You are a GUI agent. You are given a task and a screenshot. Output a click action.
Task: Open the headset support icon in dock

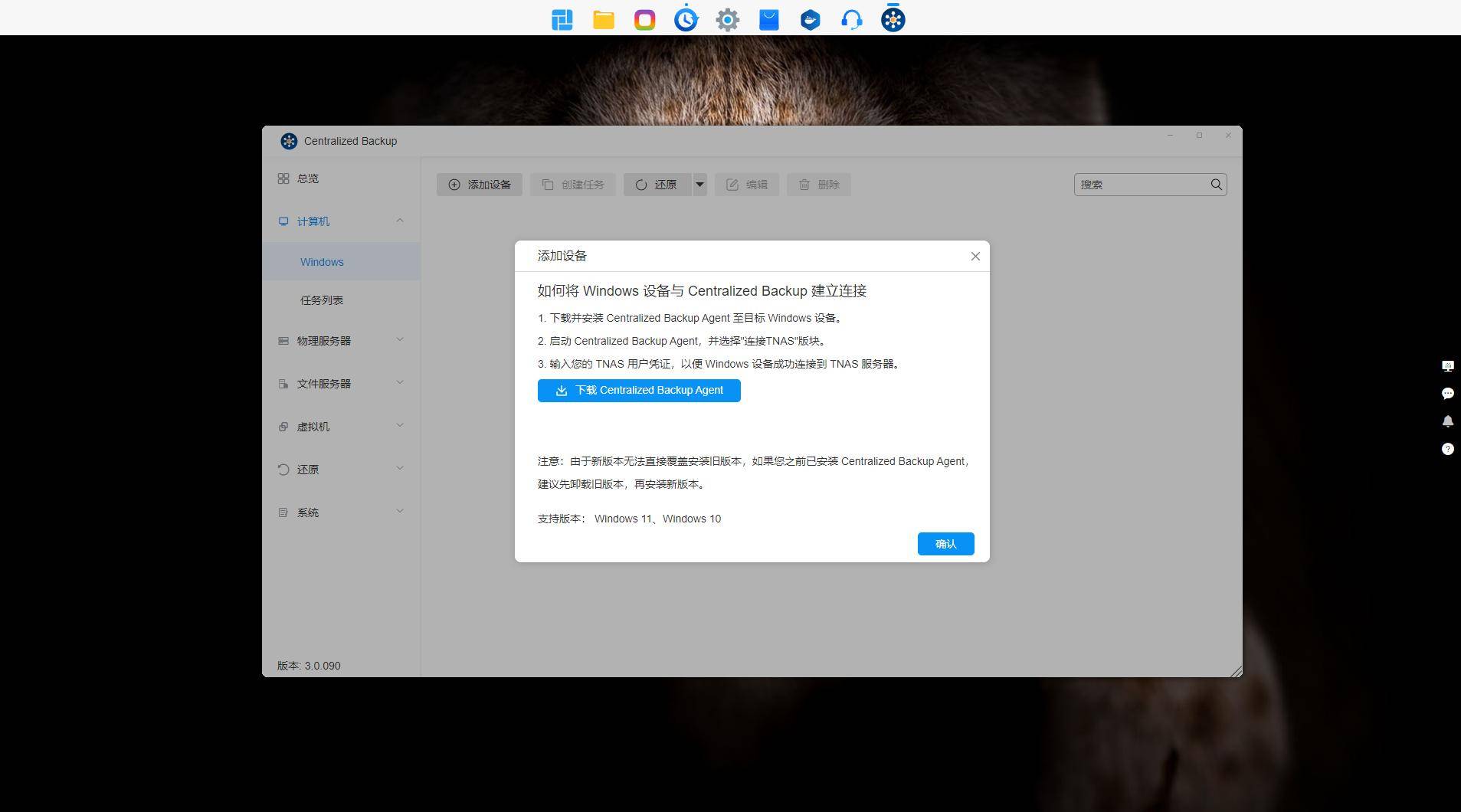click(851, 20)
